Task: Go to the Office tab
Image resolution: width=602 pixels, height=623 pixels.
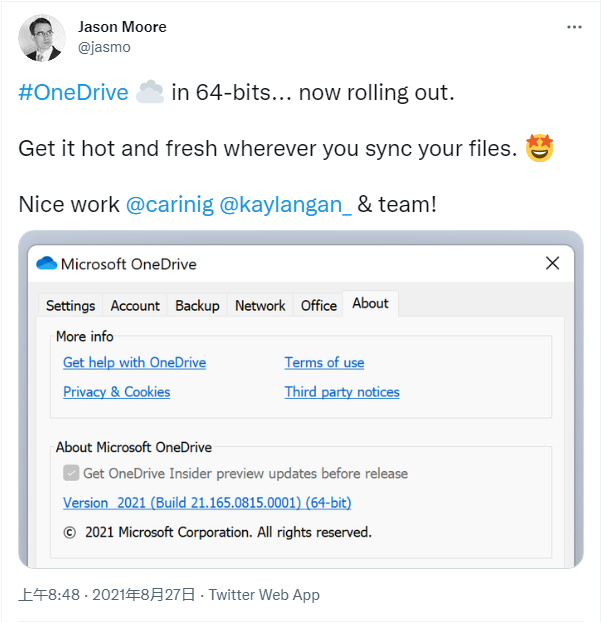Action: click(318, 306)
